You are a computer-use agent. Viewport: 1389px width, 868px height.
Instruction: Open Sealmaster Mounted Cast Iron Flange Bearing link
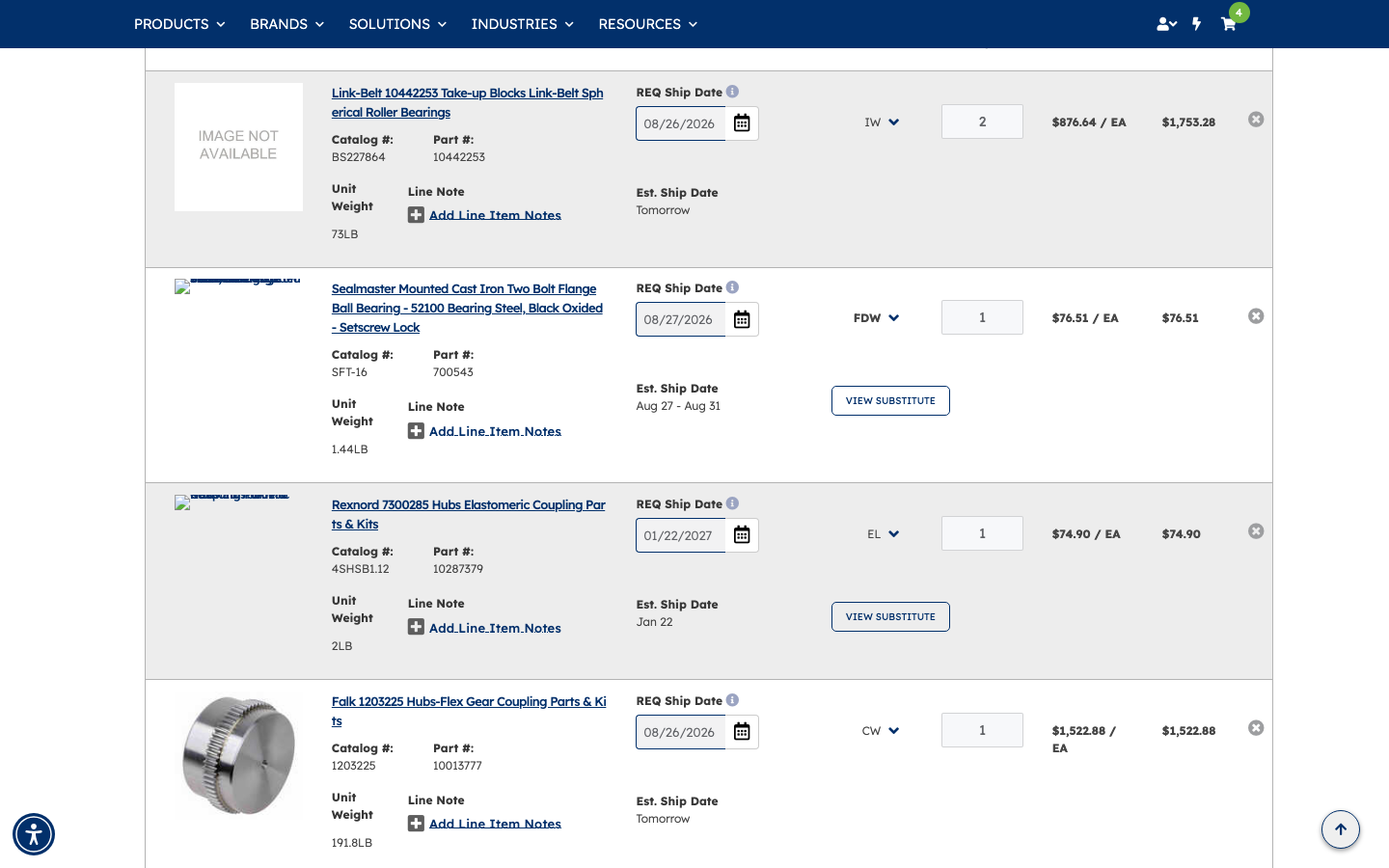click(x=467, y=309)
